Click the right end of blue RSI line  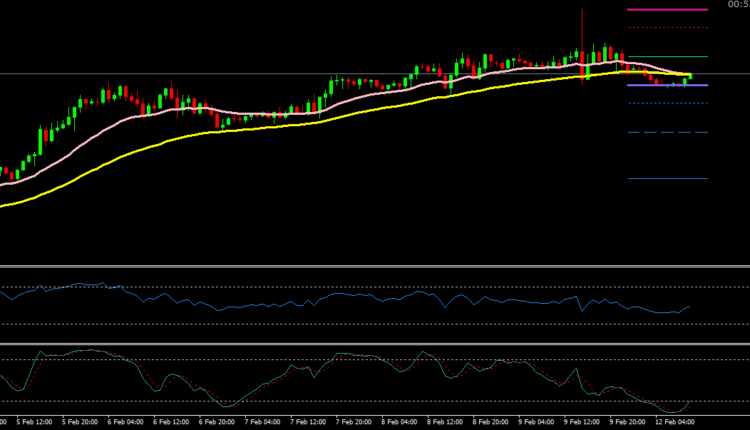click(689, 307)
